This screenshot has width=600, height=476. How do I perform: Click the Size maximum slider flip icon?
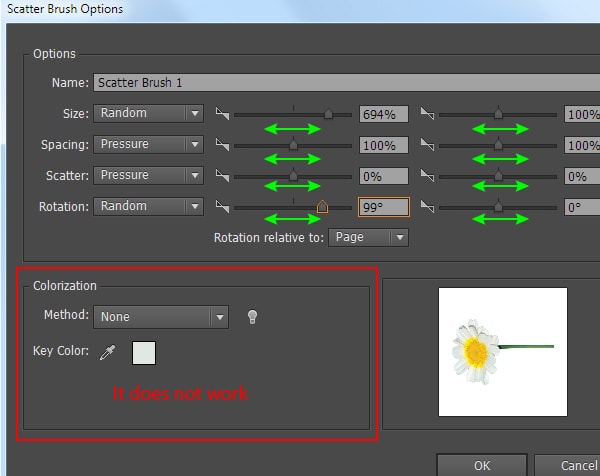[x=427, y=113]
